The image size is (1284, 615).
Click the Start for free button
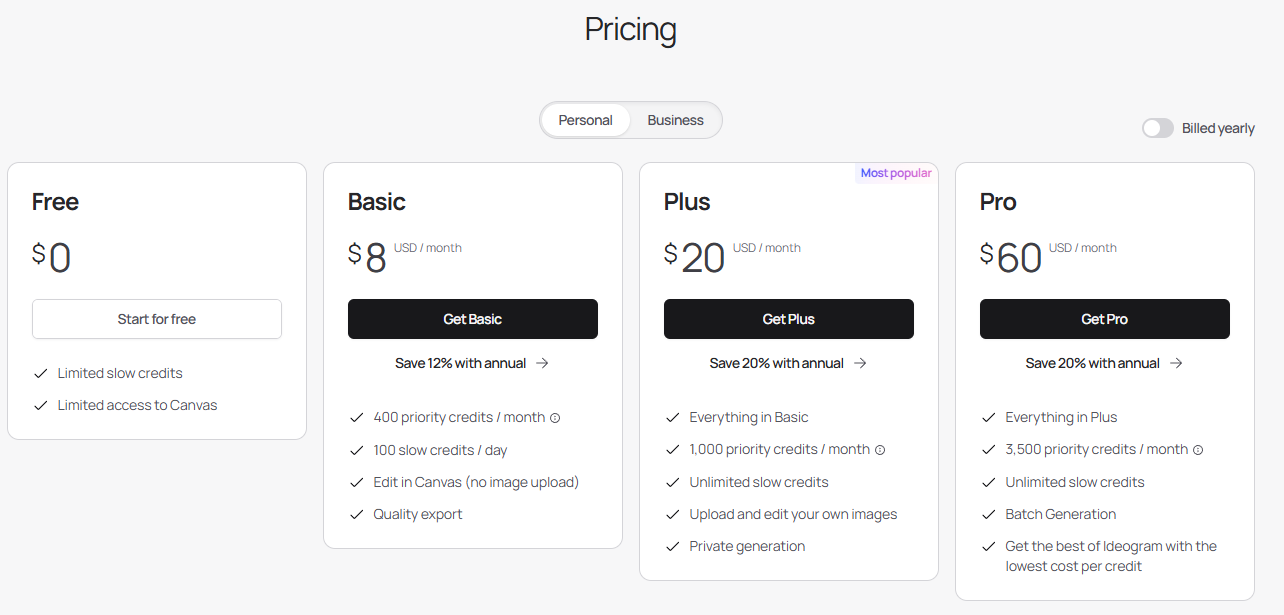pos(157,319)
